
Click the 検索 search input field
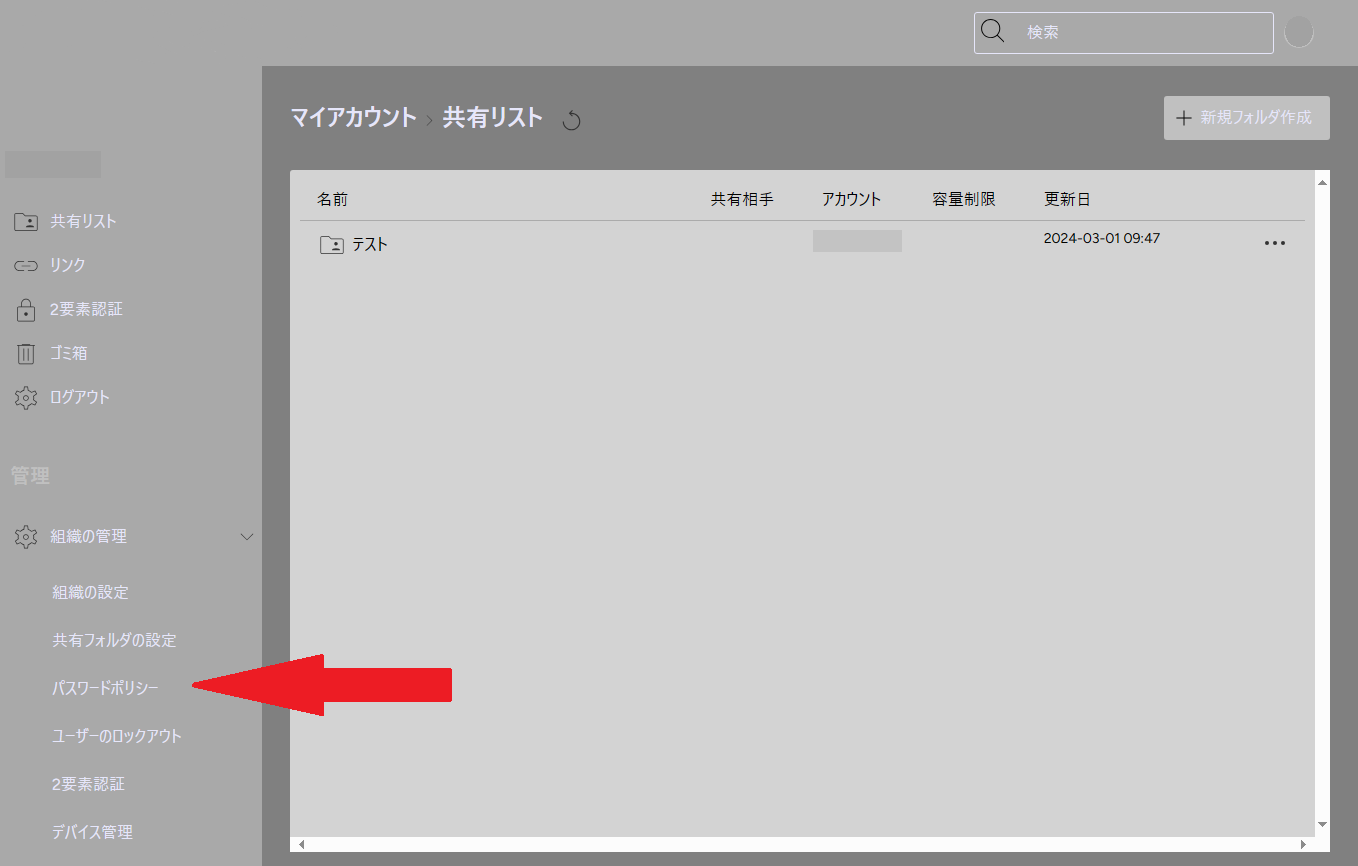[1124, 32]
